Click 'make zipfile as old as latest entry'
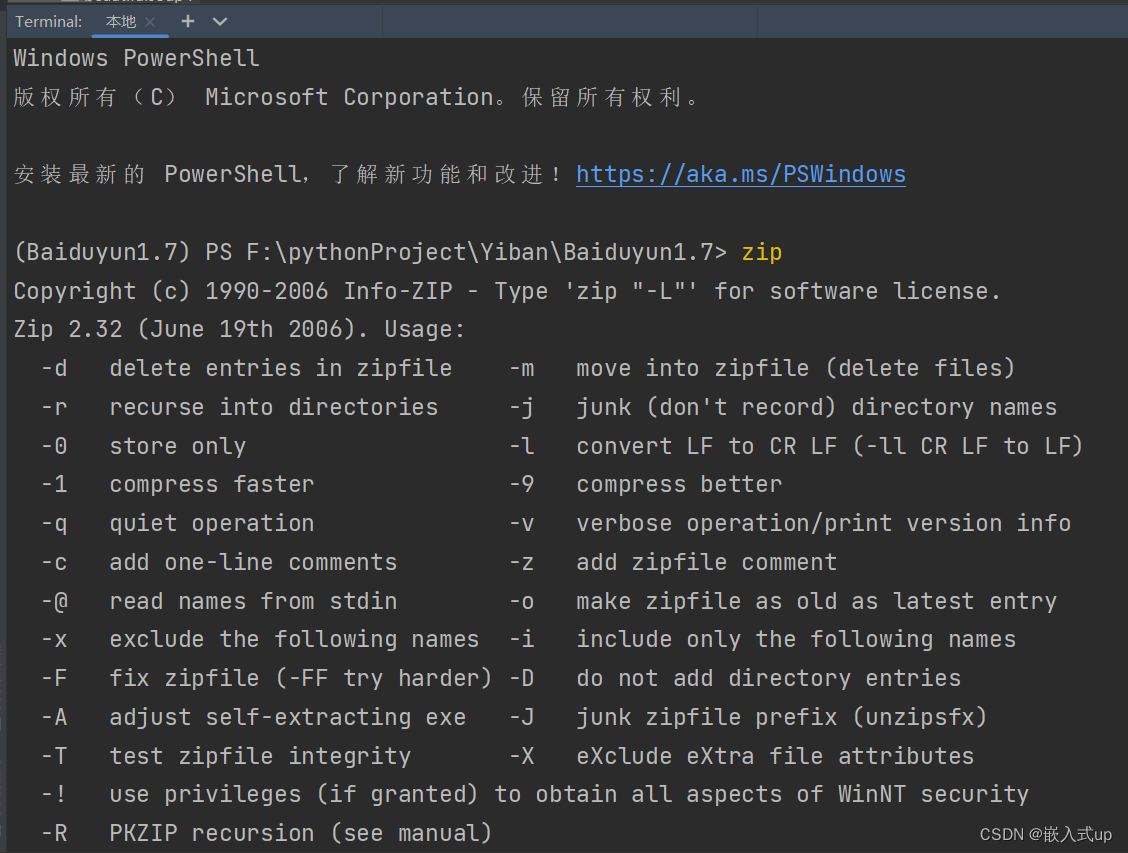Screen dimensions: 1128x853 pos(817,601)
